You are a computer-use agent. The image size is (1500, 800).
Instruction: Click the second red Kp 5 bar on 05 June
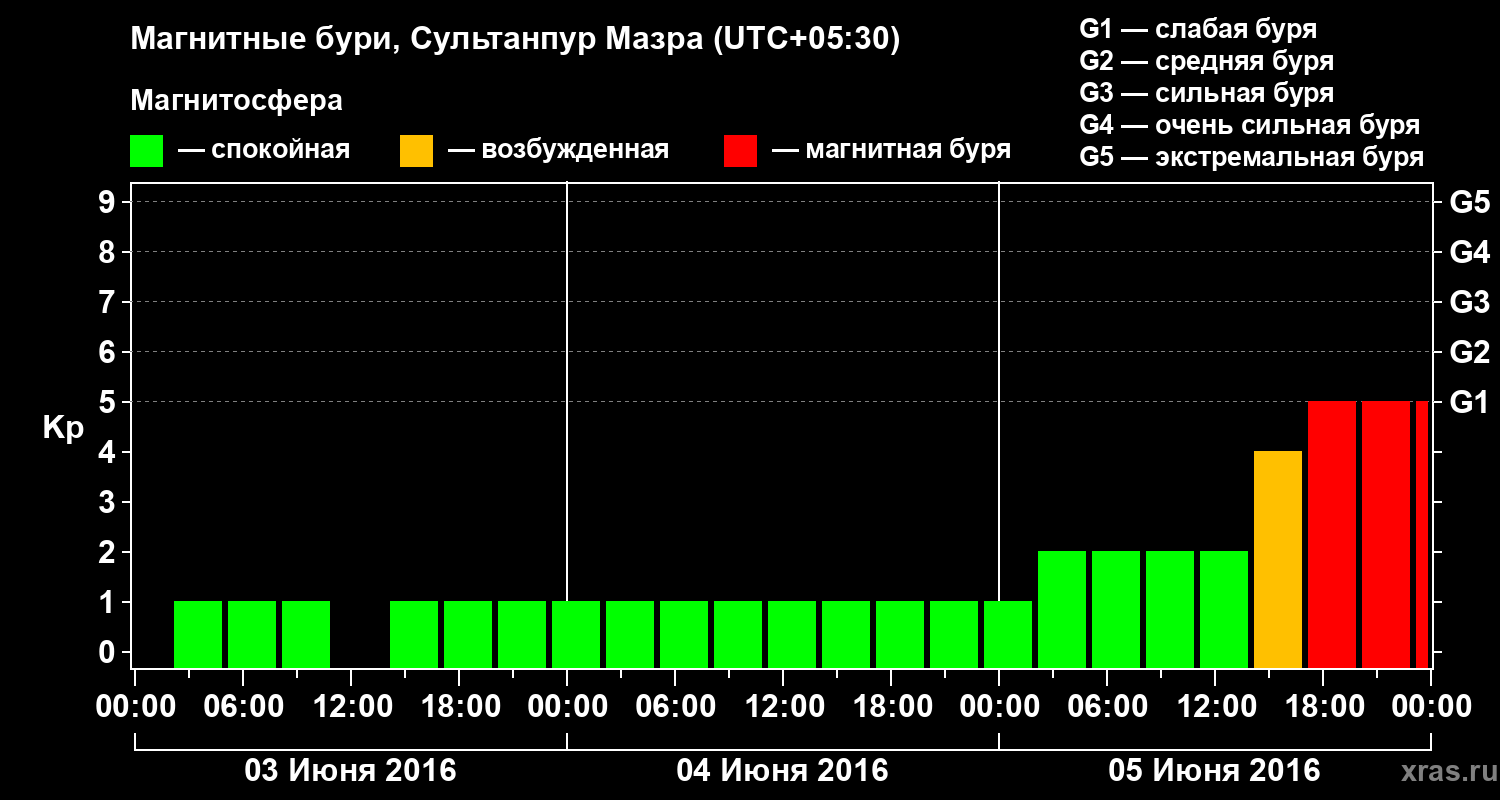(1386, 534)
